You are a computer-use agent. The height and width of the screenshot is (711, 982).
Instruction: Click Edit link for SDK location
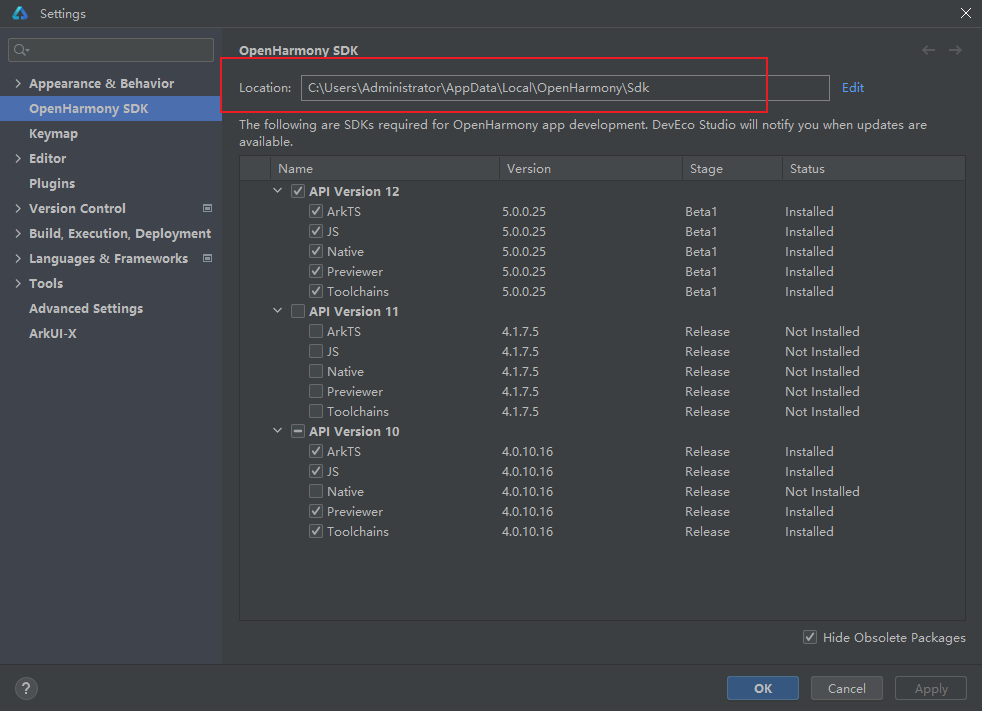point(852,88)
